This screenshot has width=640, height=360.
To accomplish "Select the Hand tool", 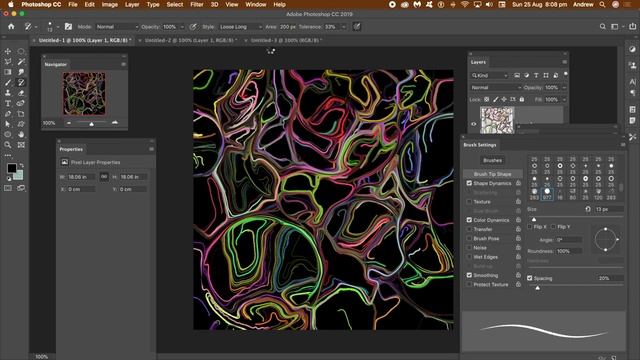I will (x=21, y=134).
